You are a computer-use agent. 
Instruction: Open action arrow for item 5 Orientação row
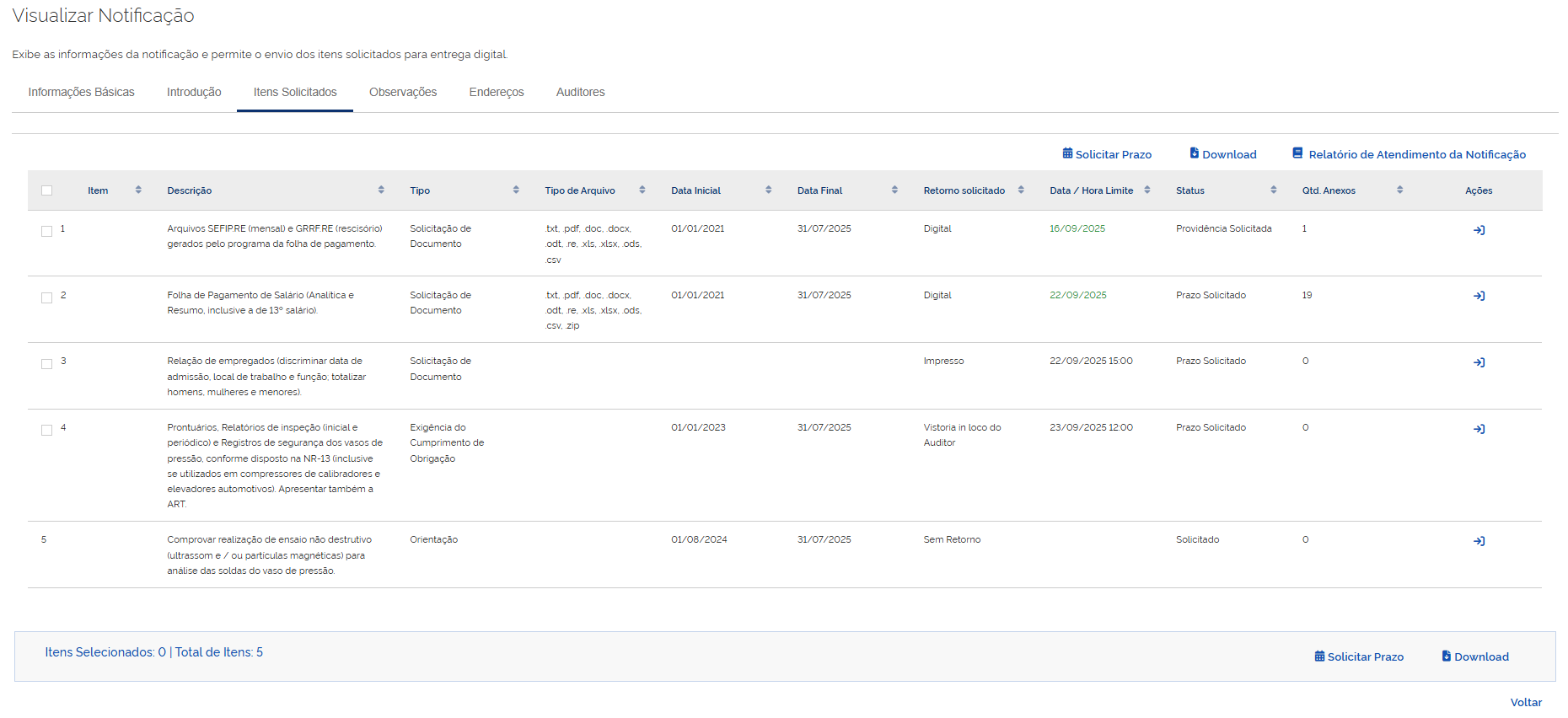click(x=1479, y=541)
